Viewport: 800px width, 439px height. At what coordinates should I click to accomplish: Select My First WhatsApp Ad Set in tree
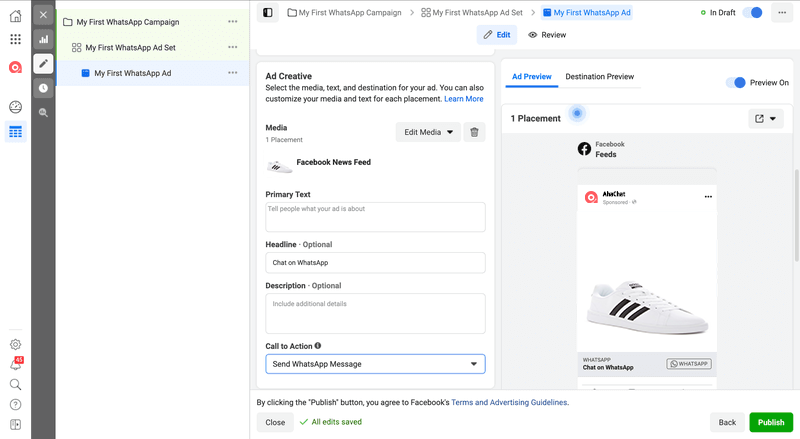(x=130, y=47)
